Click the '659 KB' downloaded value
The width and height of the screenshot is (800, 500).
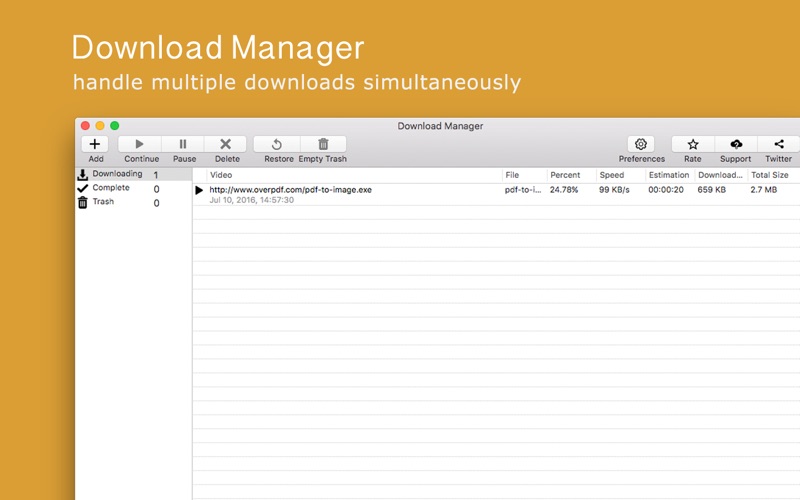pos(712,190)
